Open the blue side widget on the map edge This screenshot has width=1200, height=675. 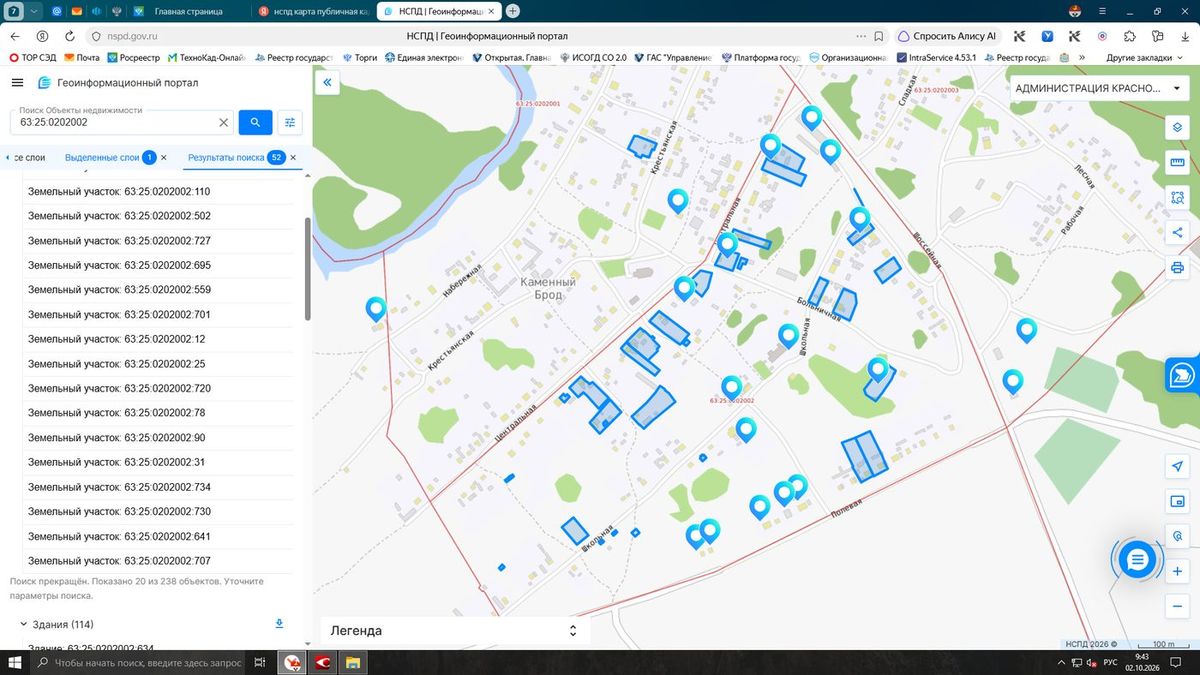coord(1183,374)
